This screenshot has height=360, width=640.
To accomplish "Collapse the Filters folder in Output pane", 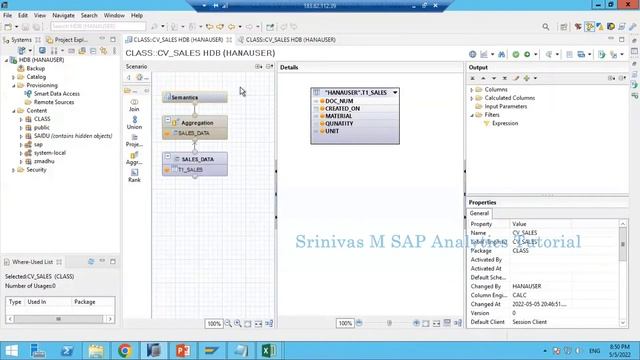I will point(472,115).
